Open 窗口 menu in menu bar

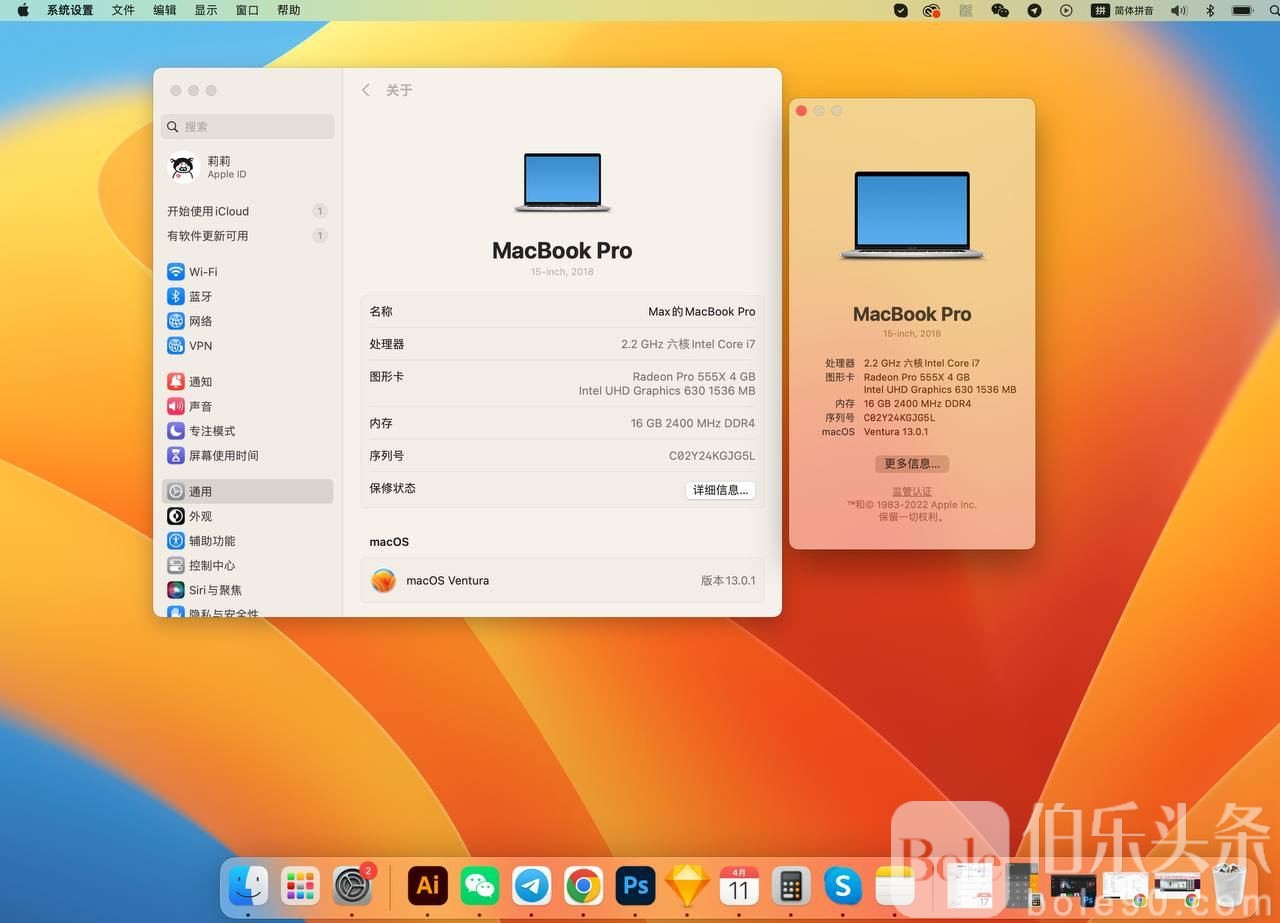coord(247,10)
